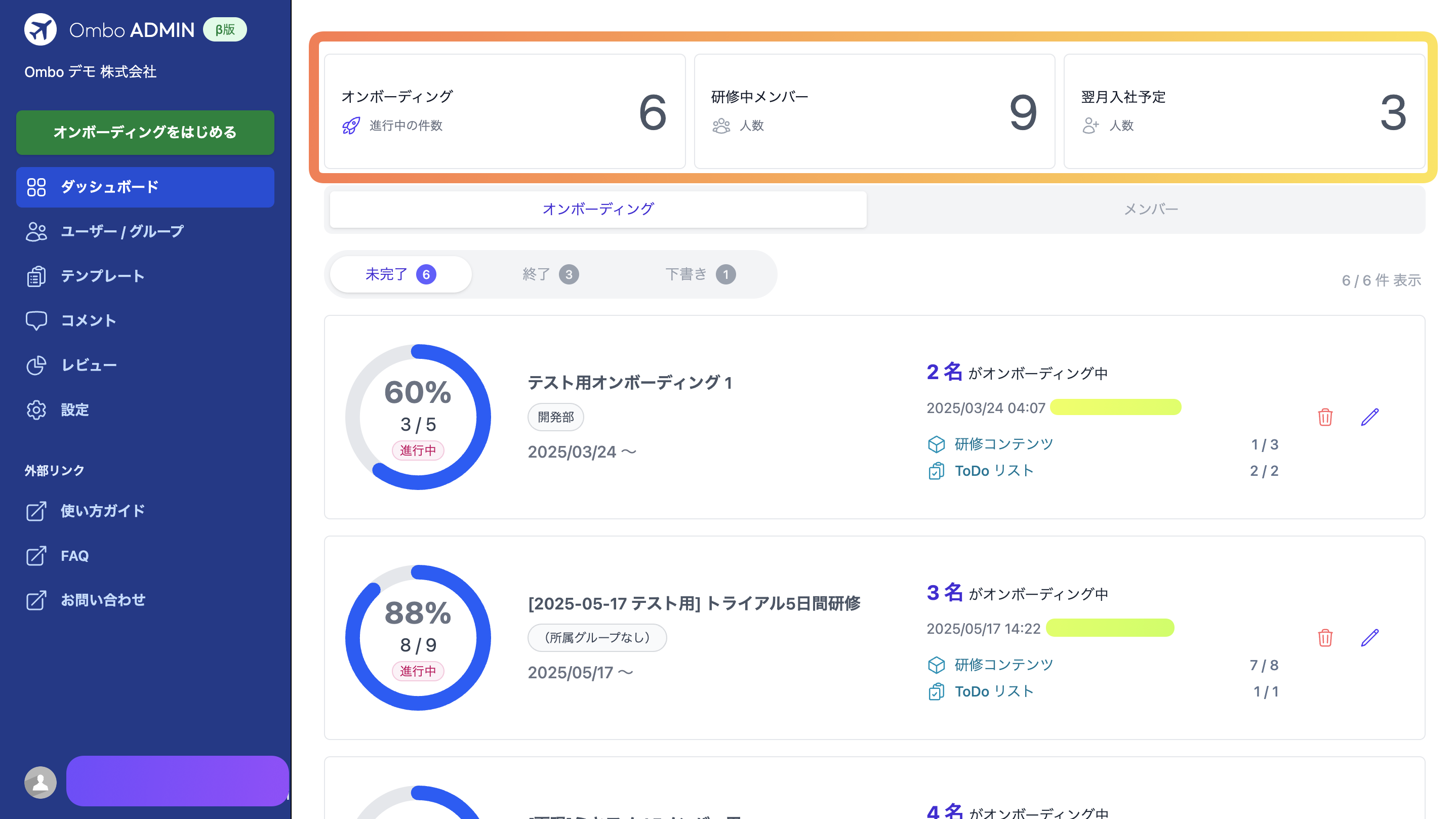This screenshot has width=1456, height=819.
Task: Open テンプレート menu item
Action: 145,276
